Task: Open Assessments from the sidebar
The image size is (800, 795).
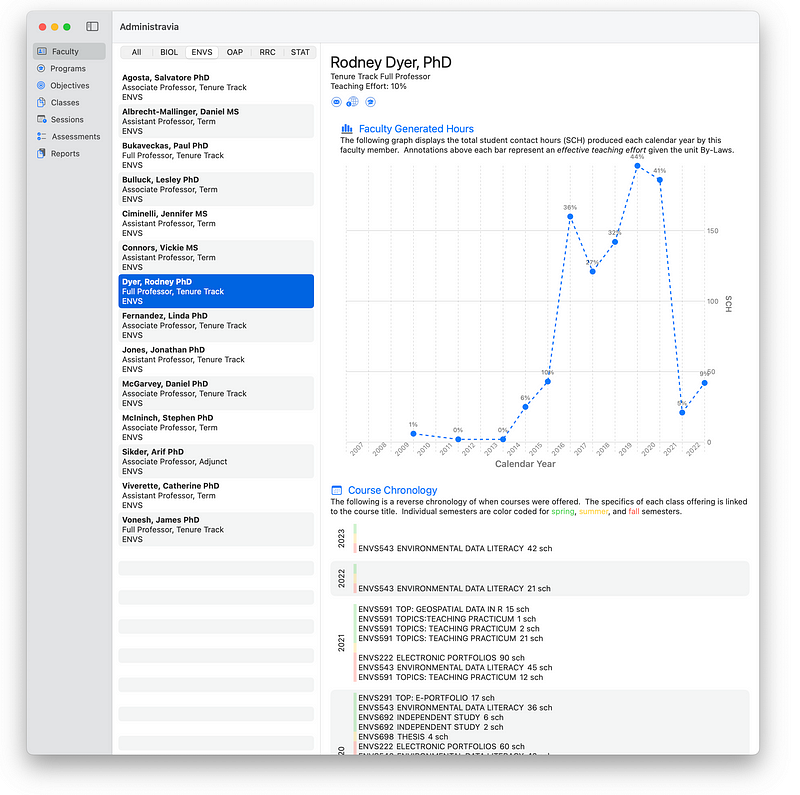Action: click(x=75, y=137)
